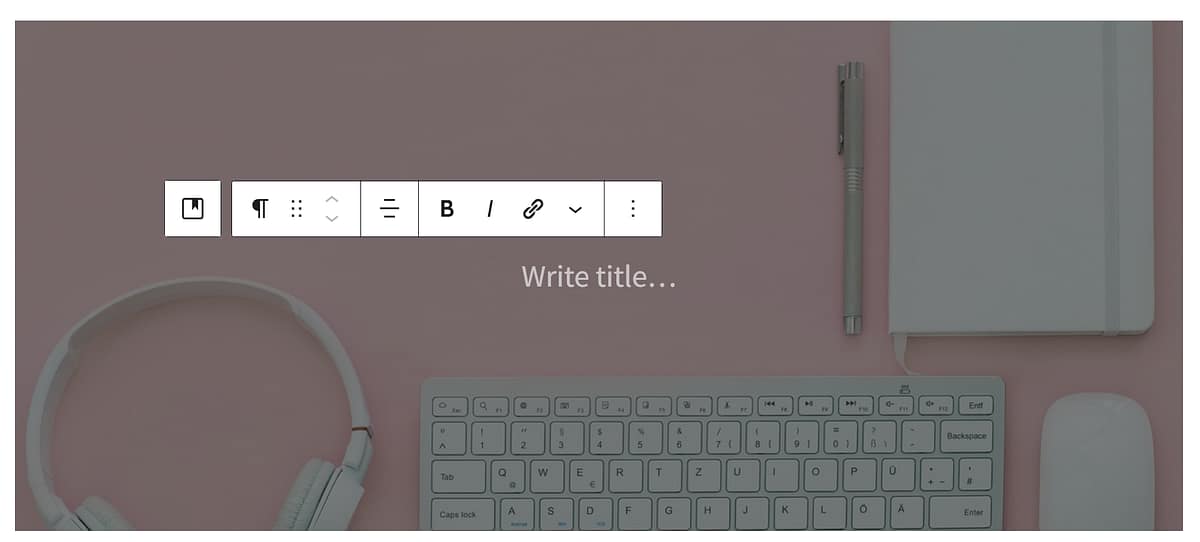Screen dimensions: 1200x542
Task: Click the pen in the cover image
Action: [851, 197]
